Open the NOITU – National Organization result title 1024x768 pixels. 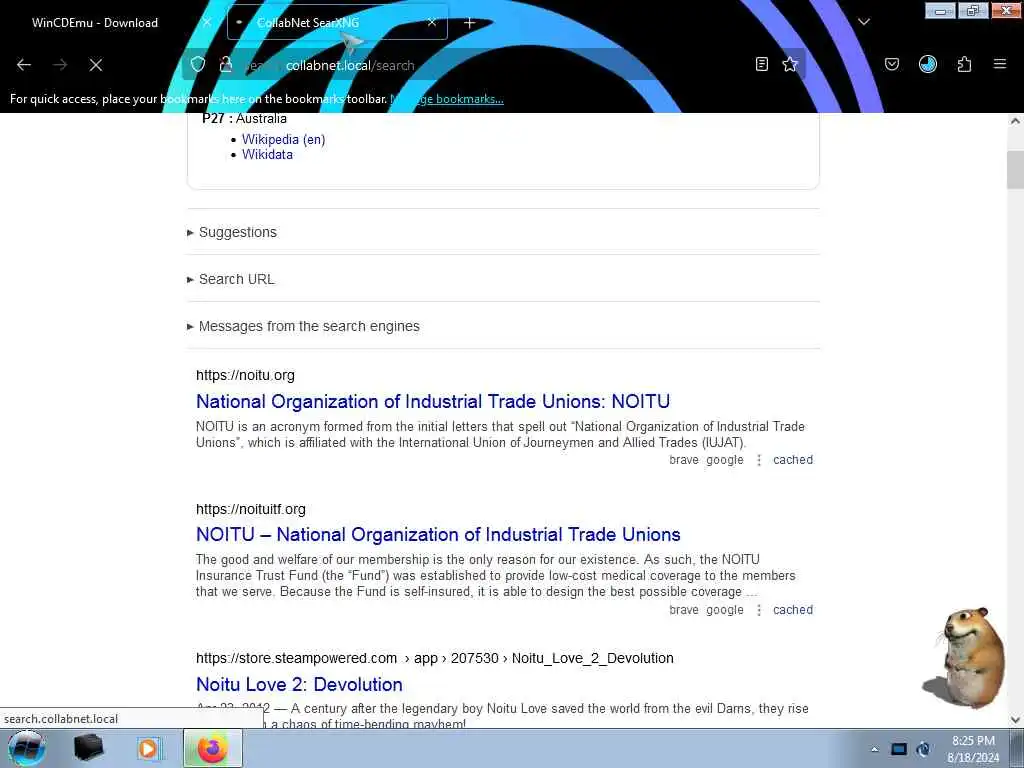pyautogui.click(x=438, y=534)
